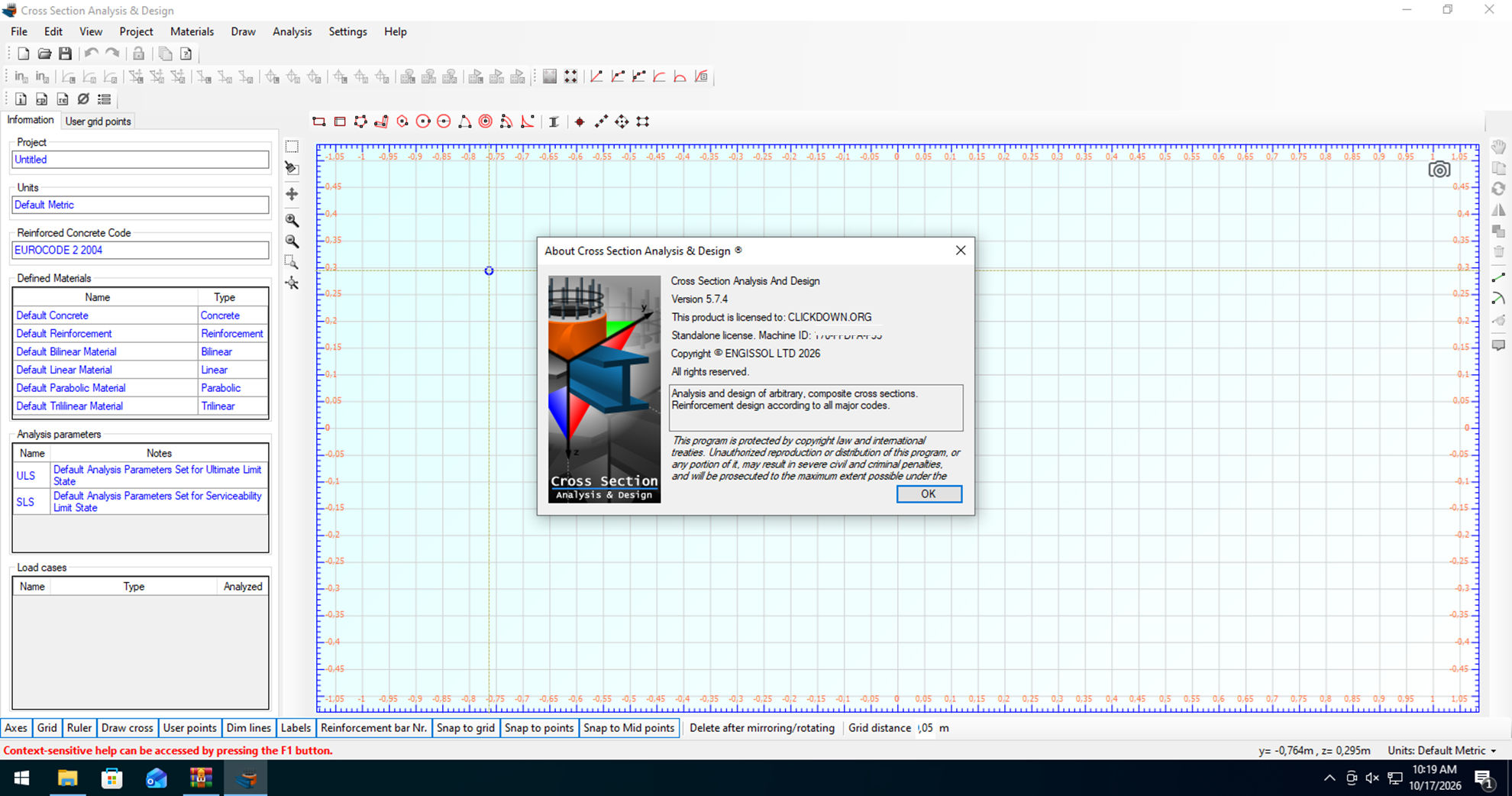Click the New file icon
Image resolution: width=1512 pixels, height=796 pixels.
coord(24,53)
